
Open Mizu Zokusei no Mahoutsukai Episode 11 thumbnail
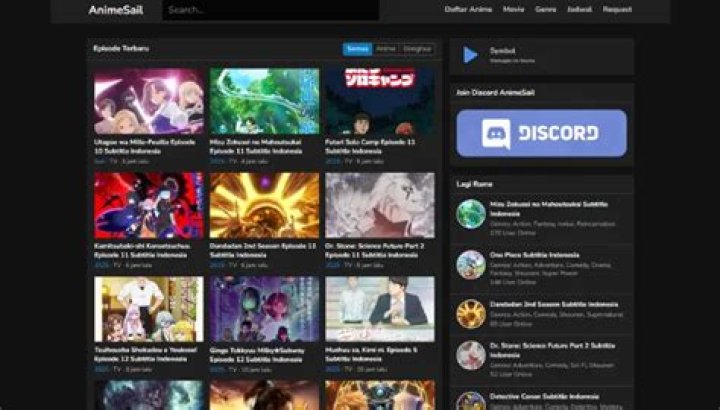pyautogui.click(x=264, y=101)
